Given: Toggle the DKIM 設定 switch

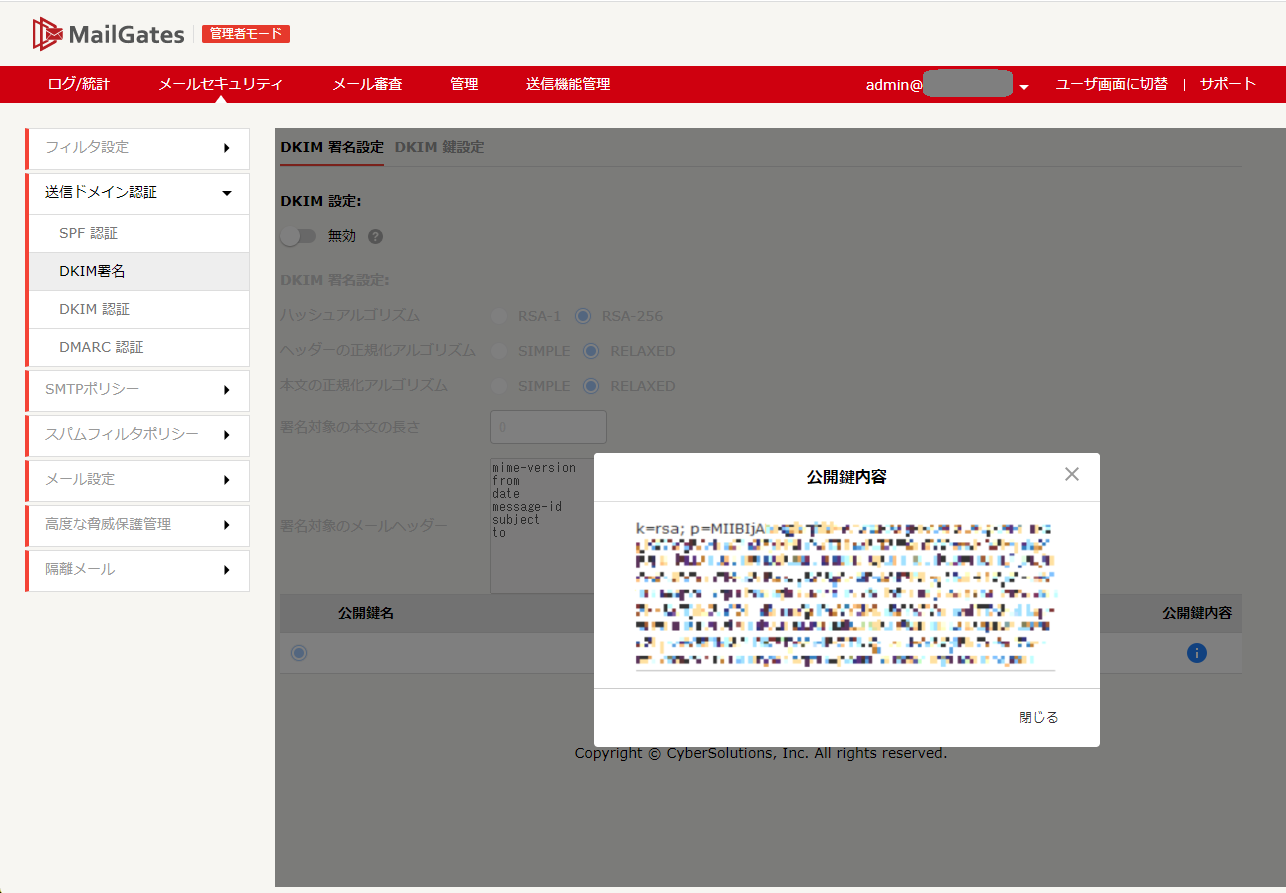Looking at the screenshot, I should click(298, 236).
